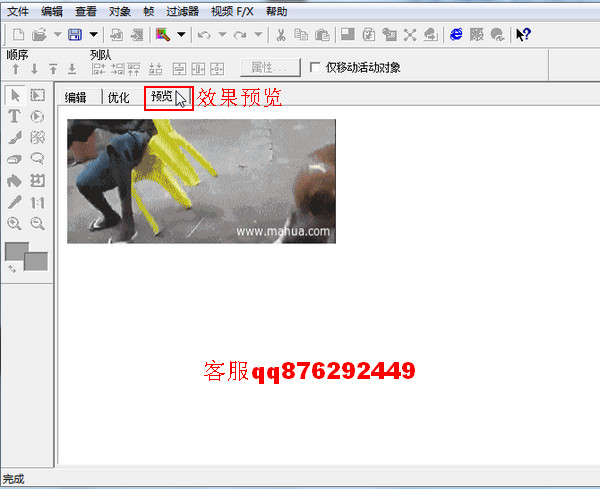
Task: Save the animation with the floppy disk icon
Action: pos(75,35)
